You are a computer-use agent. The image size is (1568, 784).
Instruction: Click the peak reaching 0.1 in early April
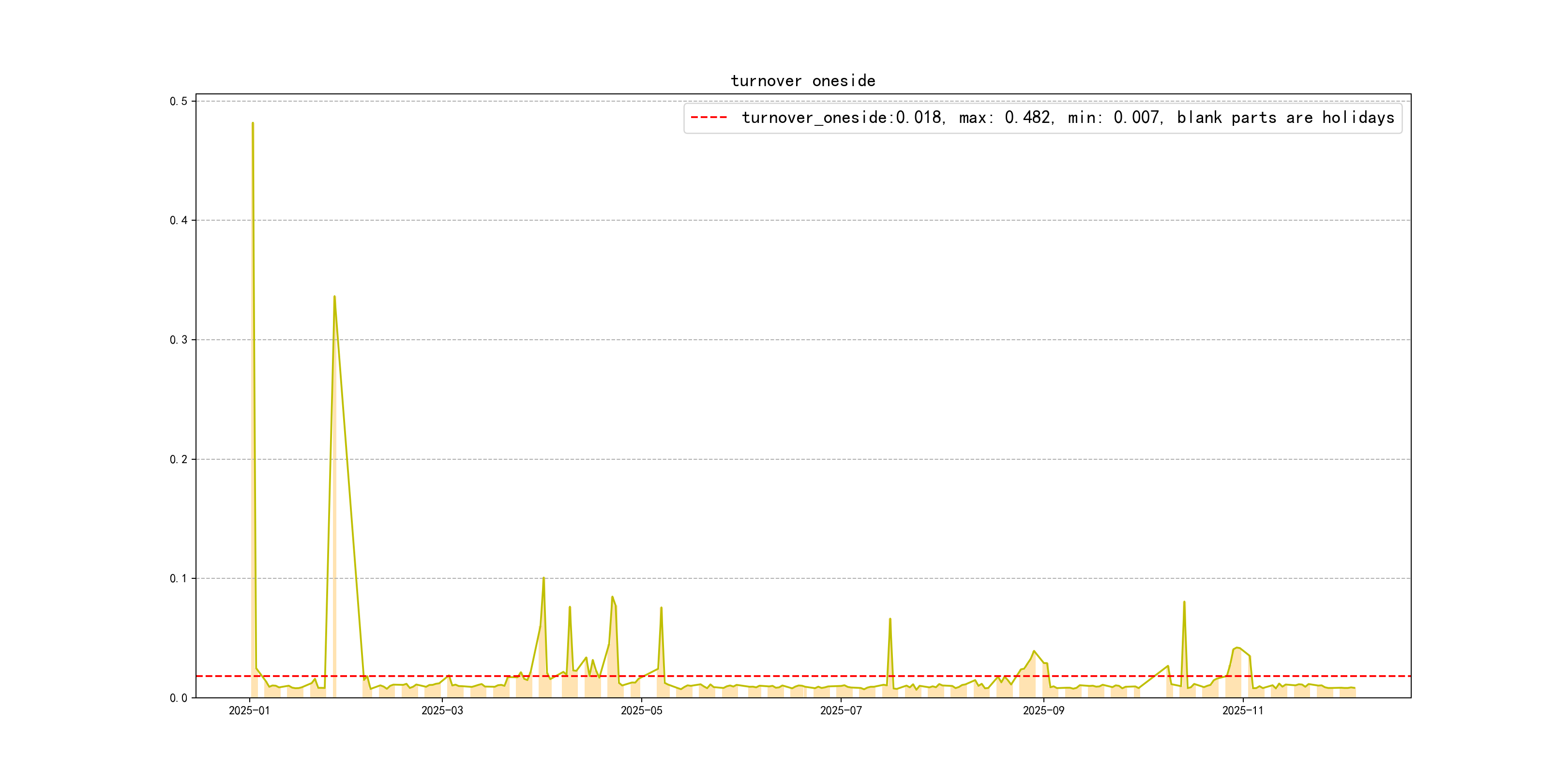pos(543,578)
